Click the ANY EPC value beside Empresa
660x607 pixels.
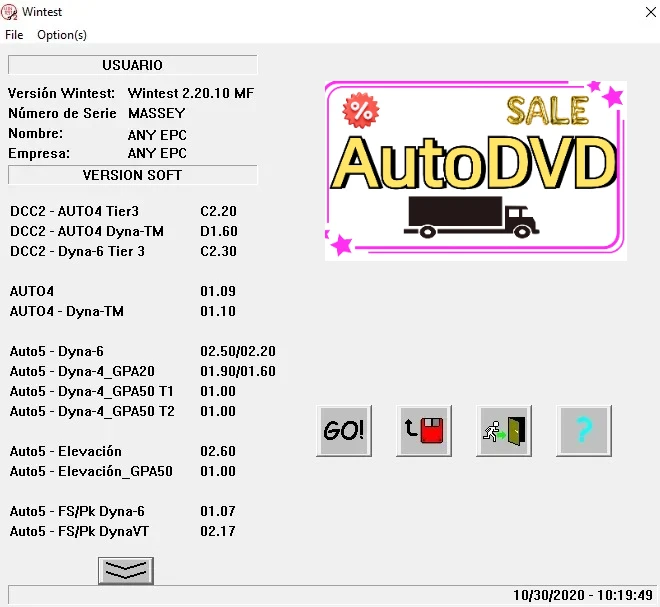pyautogui.click(x=157, y=153)
